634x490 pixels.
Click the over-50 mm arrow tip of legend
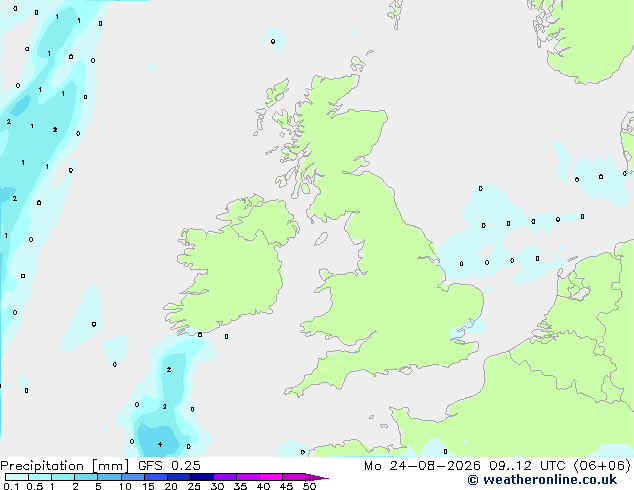coord(316,477)
